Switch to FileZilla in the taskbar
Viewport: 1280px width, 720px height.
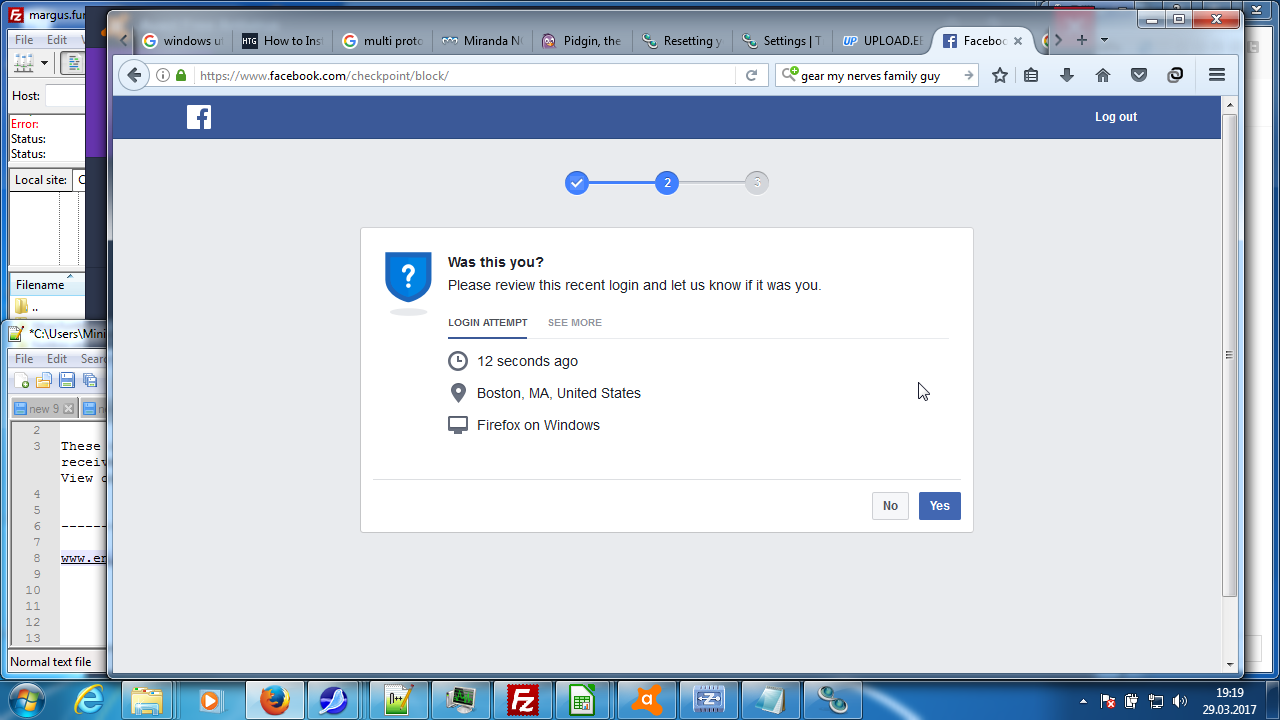point(522,700)
